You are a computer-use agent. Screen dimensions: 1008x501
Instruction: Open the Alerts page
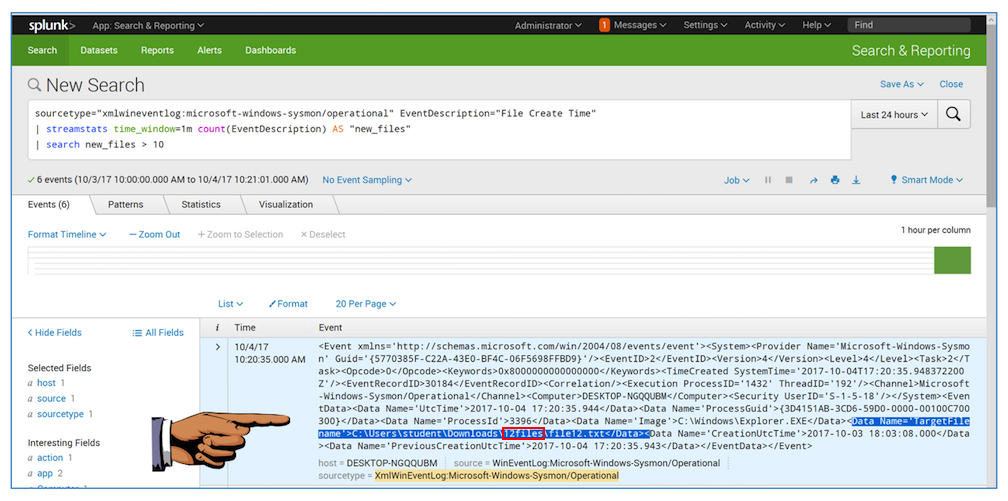coord(210,50)
